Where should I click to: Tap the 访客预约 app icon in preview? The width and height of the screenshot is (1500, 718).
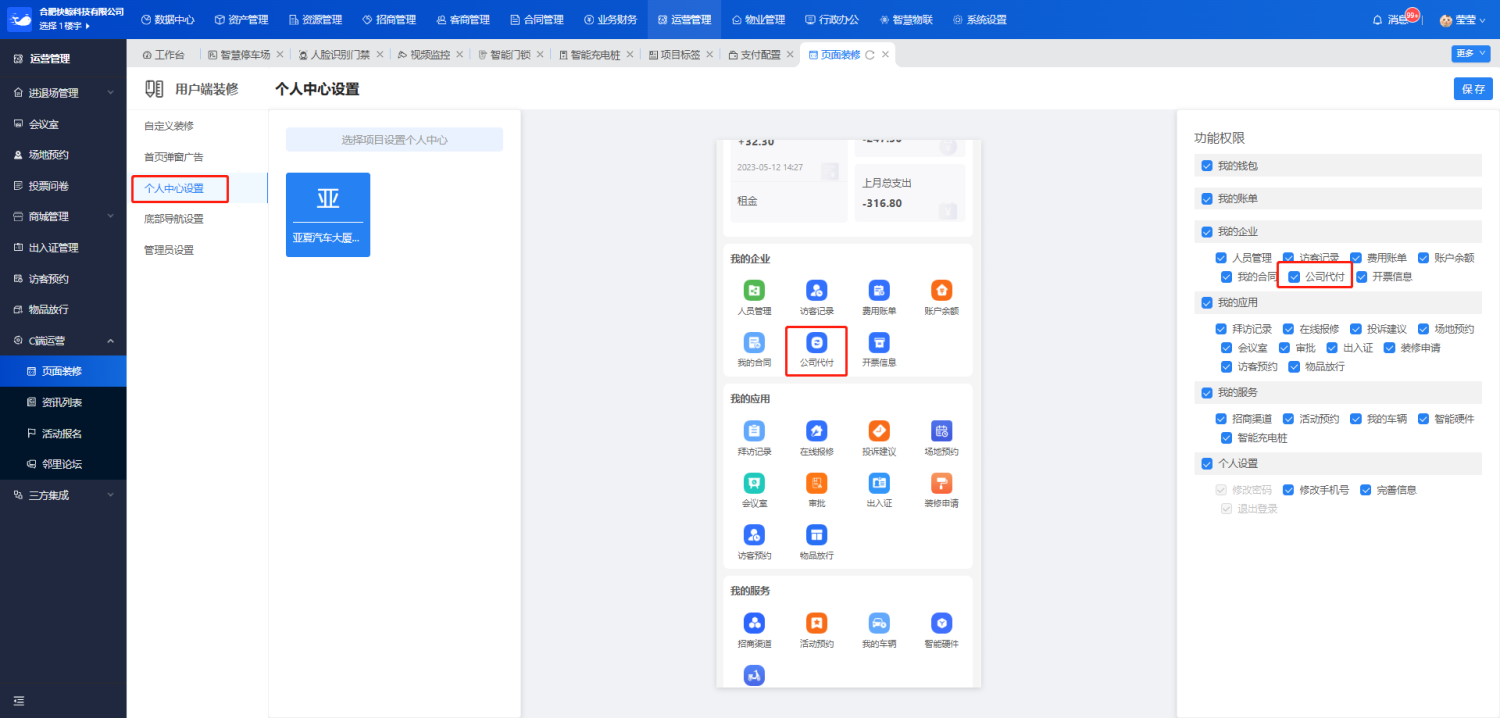click(x=754, y=535)
